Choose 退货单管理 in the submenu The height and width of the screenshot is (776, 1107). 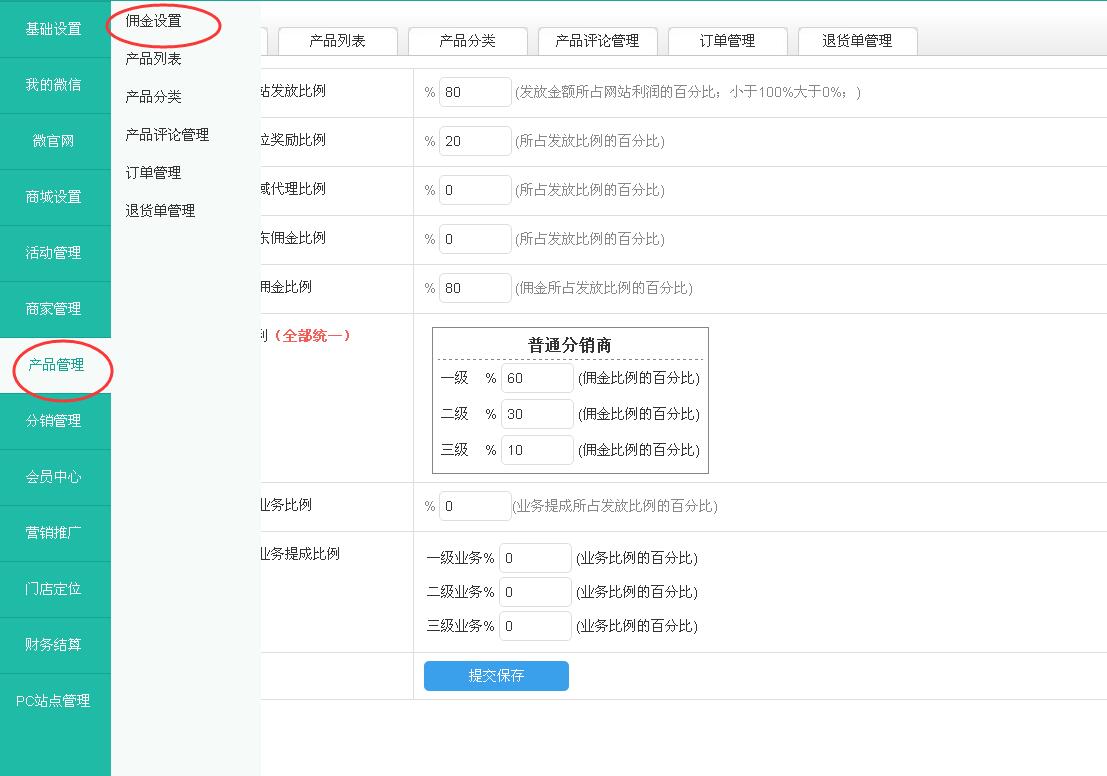pyautogui.click(x=160, y=211)
